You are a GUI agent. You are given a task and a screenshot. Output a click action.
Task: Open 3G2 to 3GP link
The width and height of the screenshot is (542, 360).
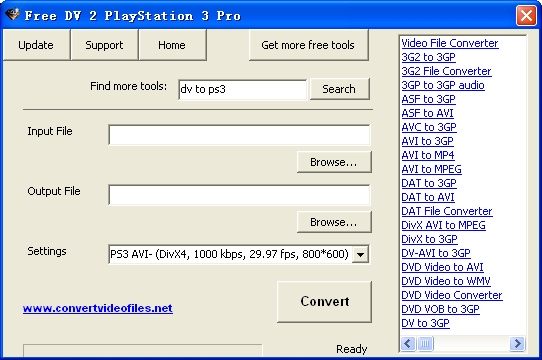coord(429,57)
